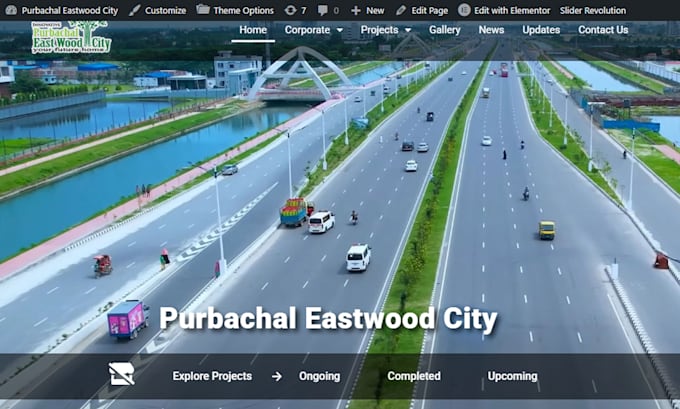Click the Customize paintbrush icon

[135, 10]
